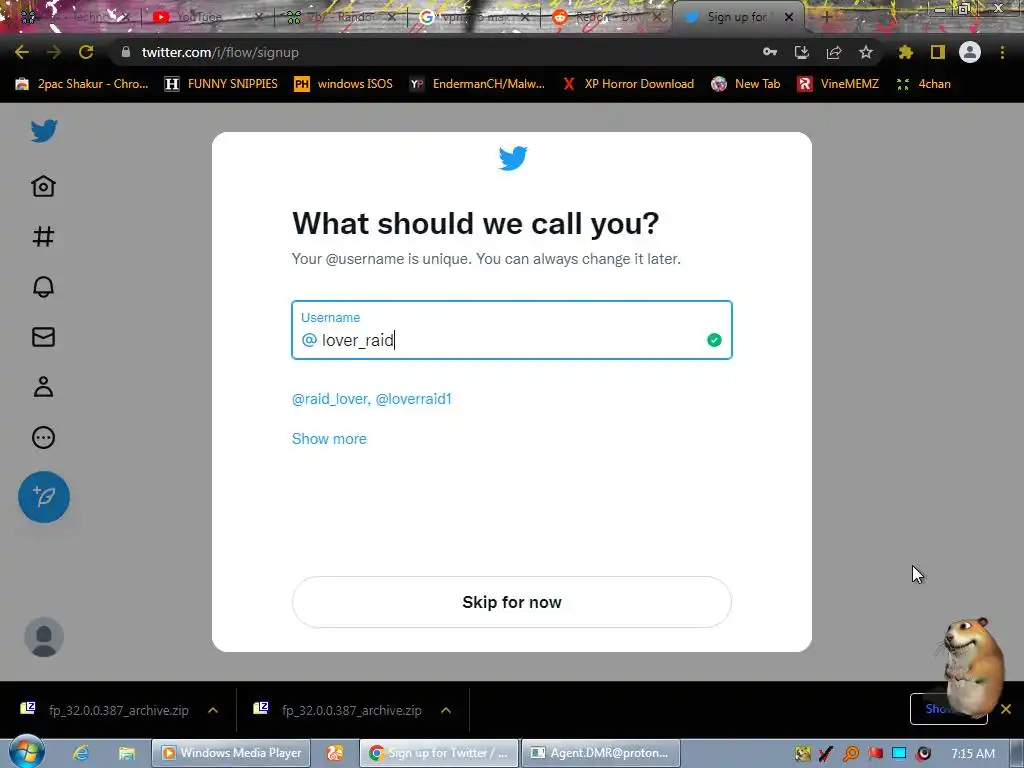Open New Tab bookmark
The image size is (1024, 768).
pos(746,84)
